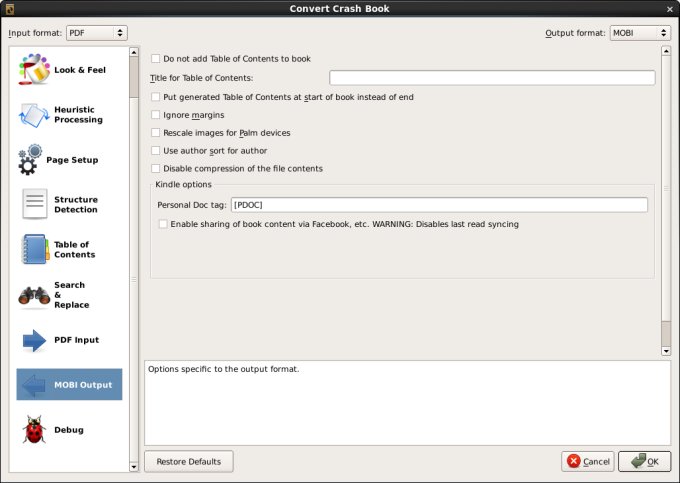Click the Look & Feel paint bucket icon
Image resolution: width=680 pixels, height=483 pixels.
point(34,69)
